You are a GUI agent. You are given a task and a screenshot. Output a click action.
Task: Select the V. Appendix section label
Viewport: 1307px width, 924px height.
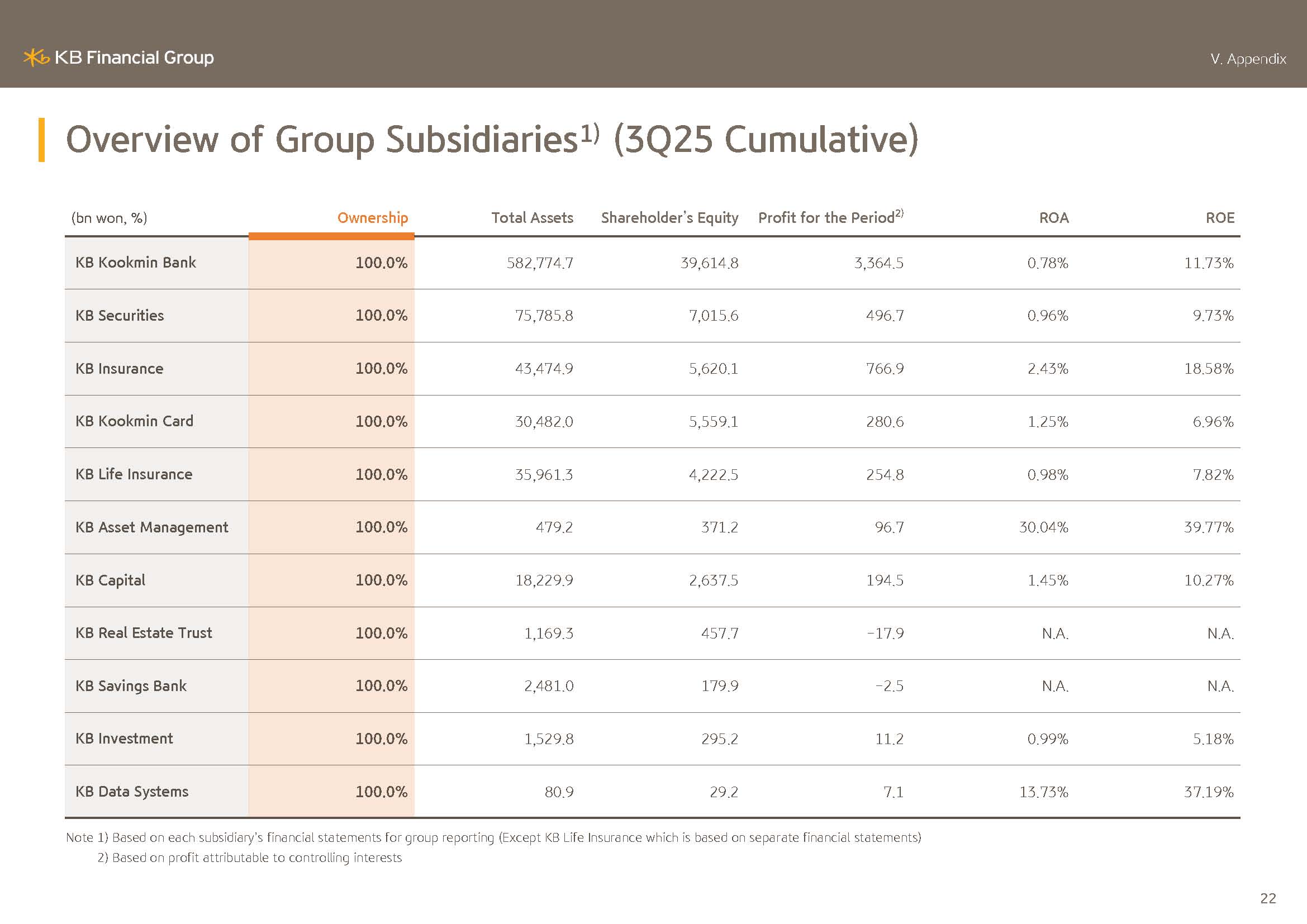click(x=1248, y=59)
